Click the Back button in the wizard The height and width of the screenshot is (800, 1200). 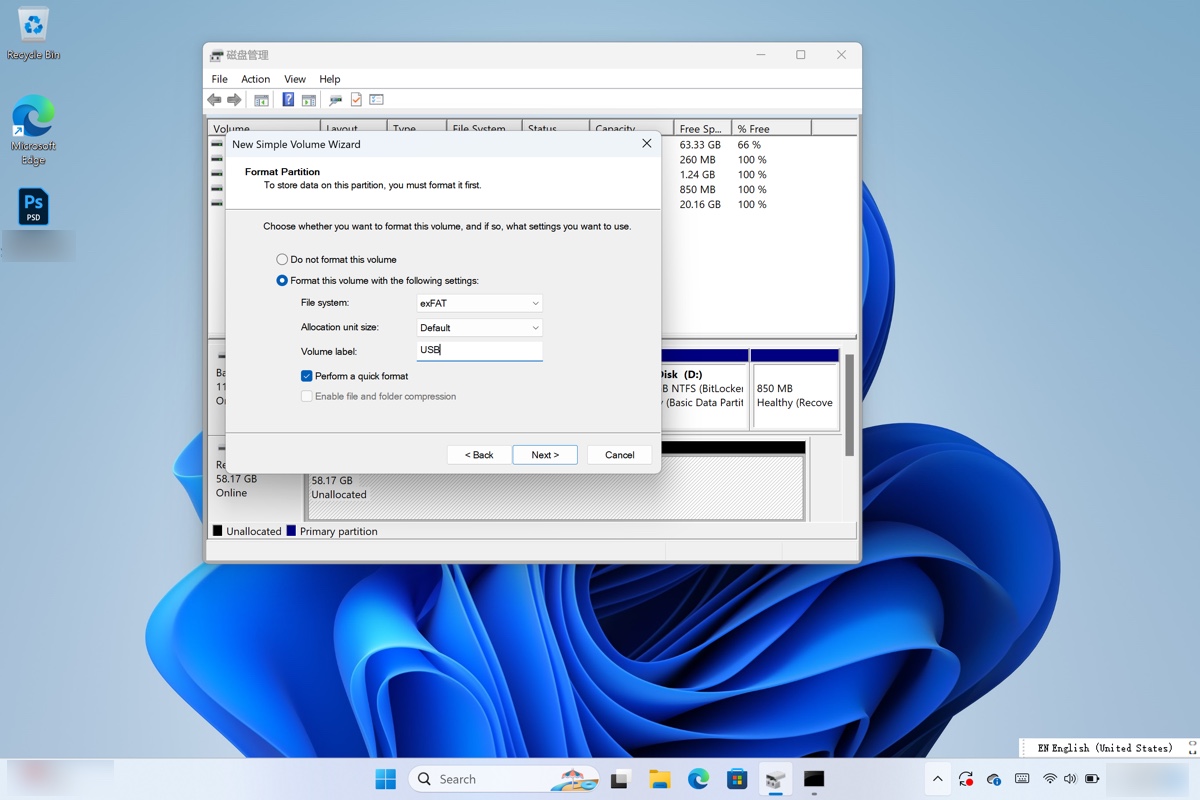click(478, 454)
